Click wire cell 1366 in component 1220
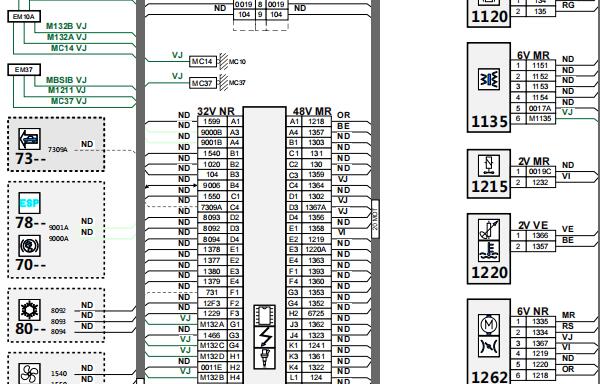The height and width of the screenshot is (384, 600). point(540,236)
